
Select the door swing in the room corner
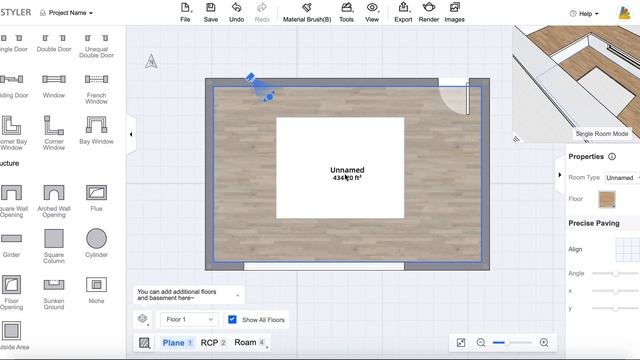[454, 98]
